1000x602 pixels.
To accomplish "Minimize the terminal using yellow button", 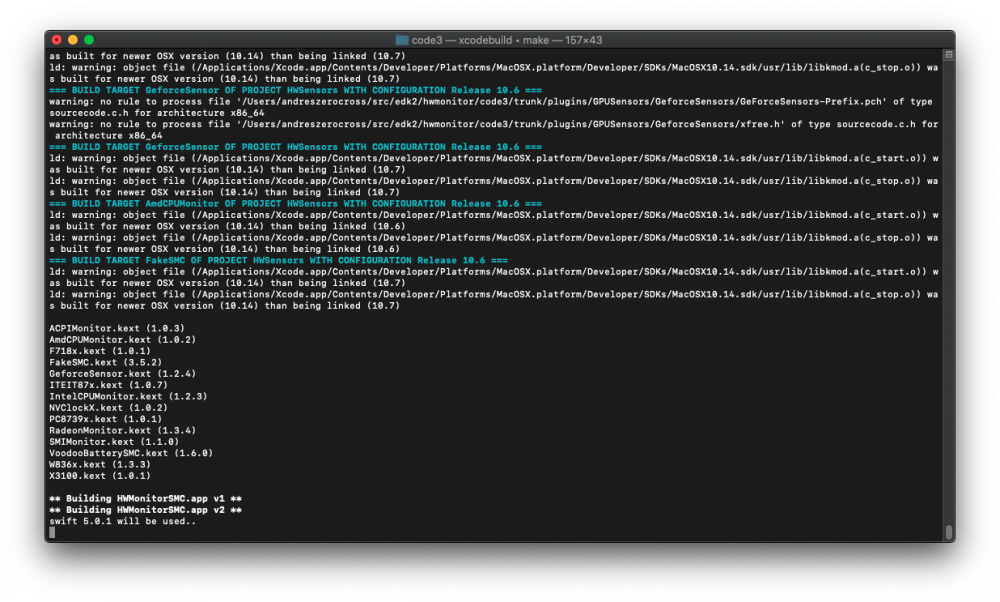I will click(73, 40).
